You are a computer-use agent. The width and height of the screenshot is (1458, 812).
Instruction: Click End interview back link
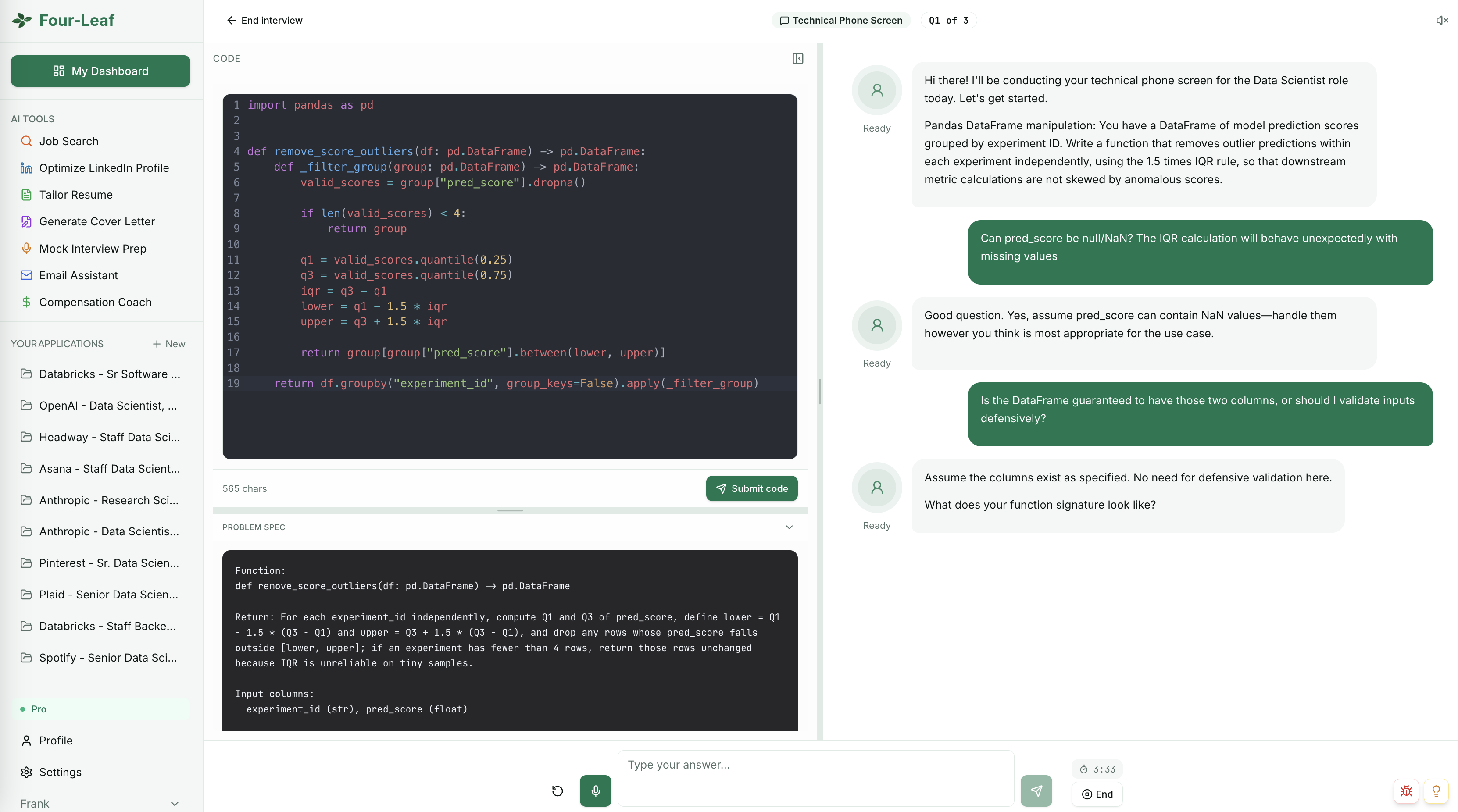(264, 20)
